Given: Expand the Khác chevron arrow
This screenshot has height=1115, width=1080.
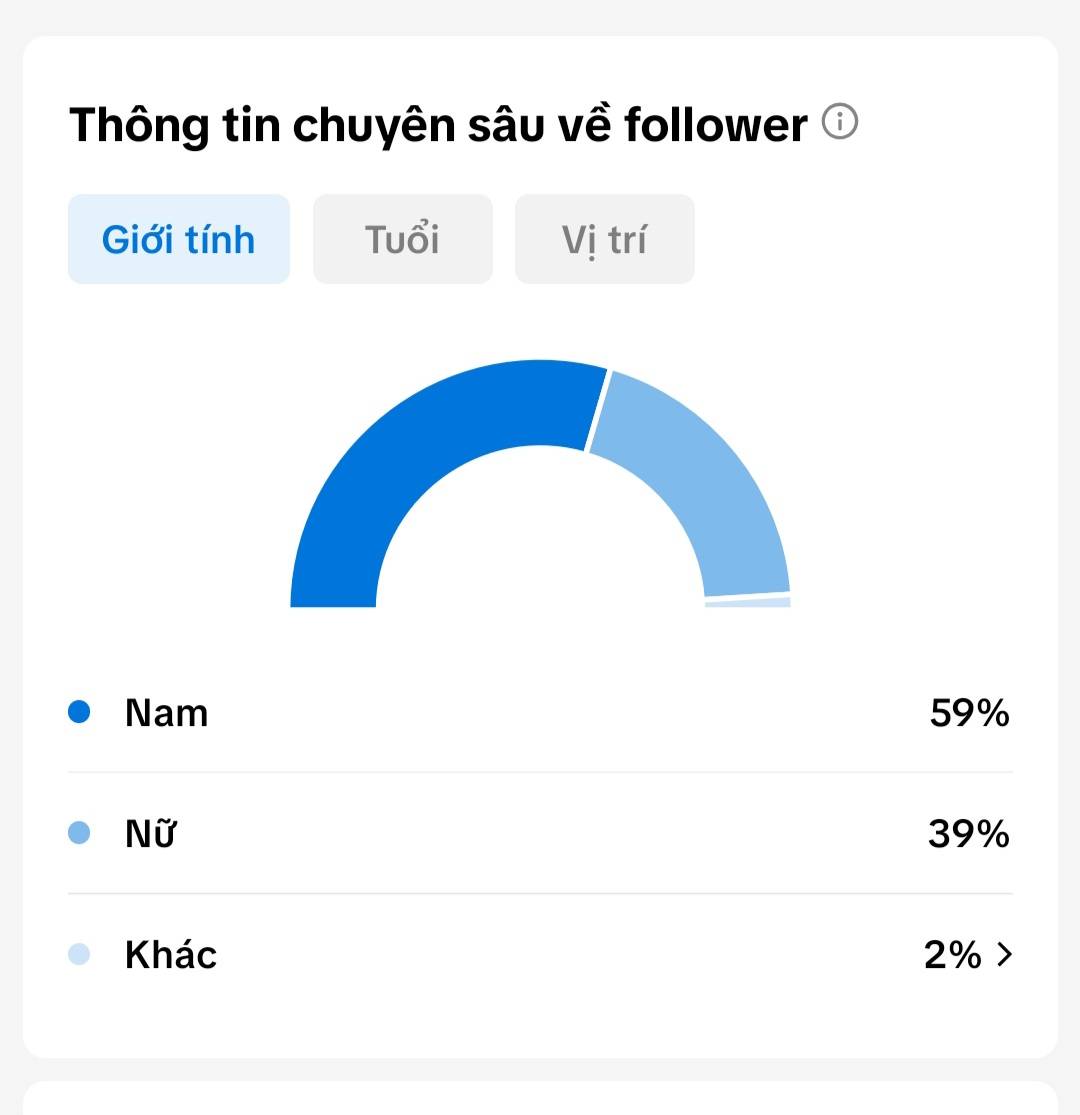Looking at the screenshot, I should click(1004, 954).
